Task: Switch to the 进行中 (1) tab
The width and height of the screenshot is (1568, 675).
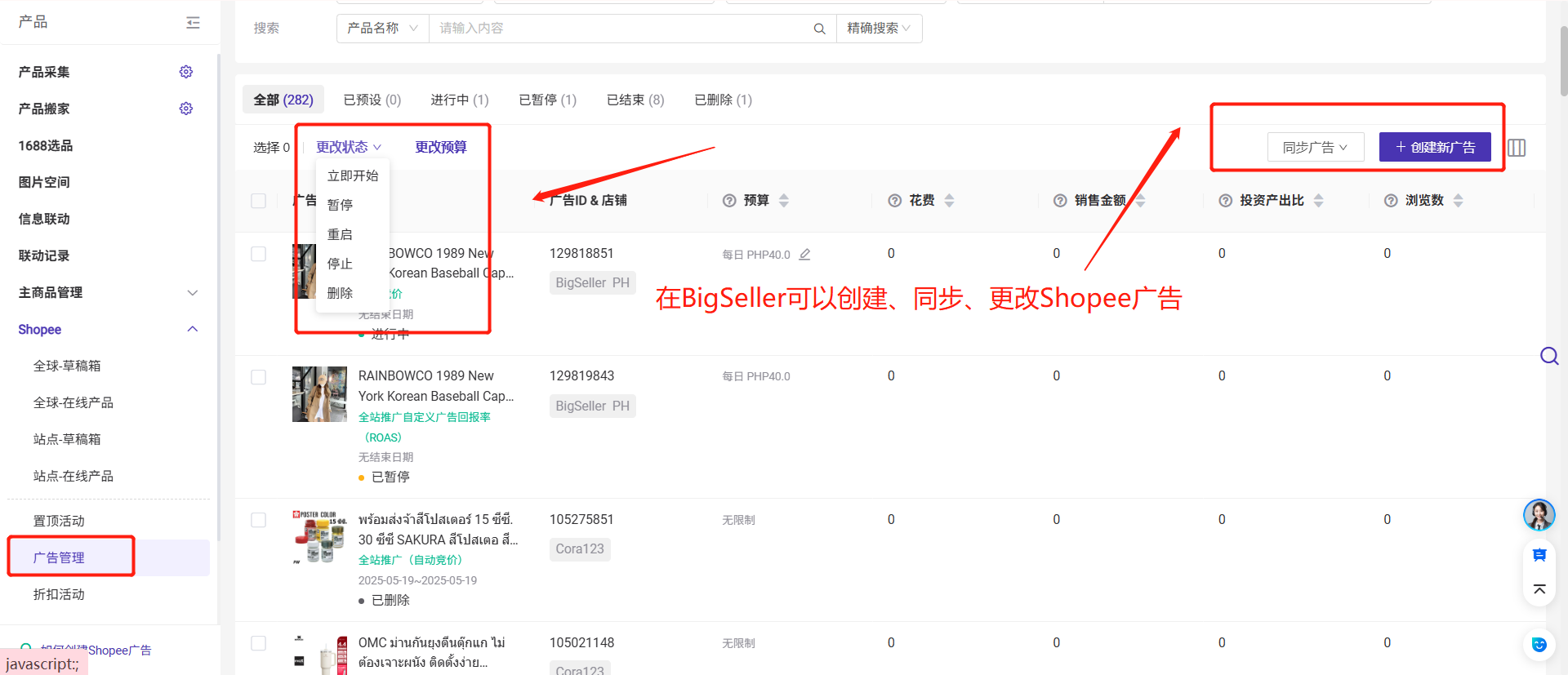Action: (x=459, y=100)
